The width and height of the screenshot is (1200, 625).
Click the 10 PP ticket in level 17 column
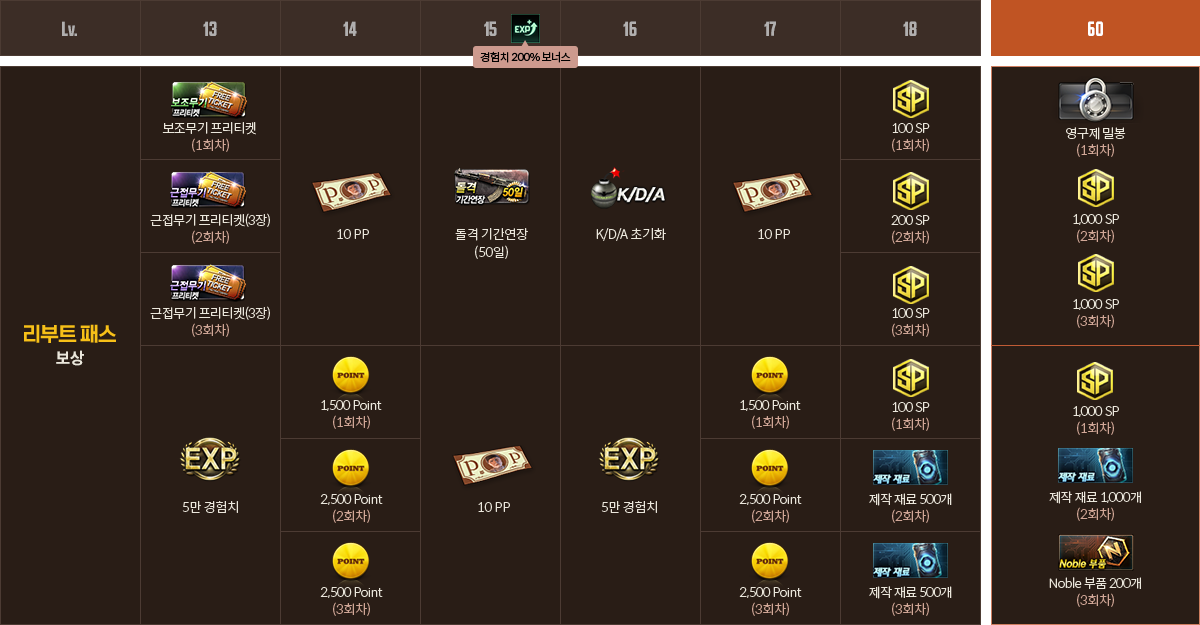pyautogui.click(x=770, y=192)
